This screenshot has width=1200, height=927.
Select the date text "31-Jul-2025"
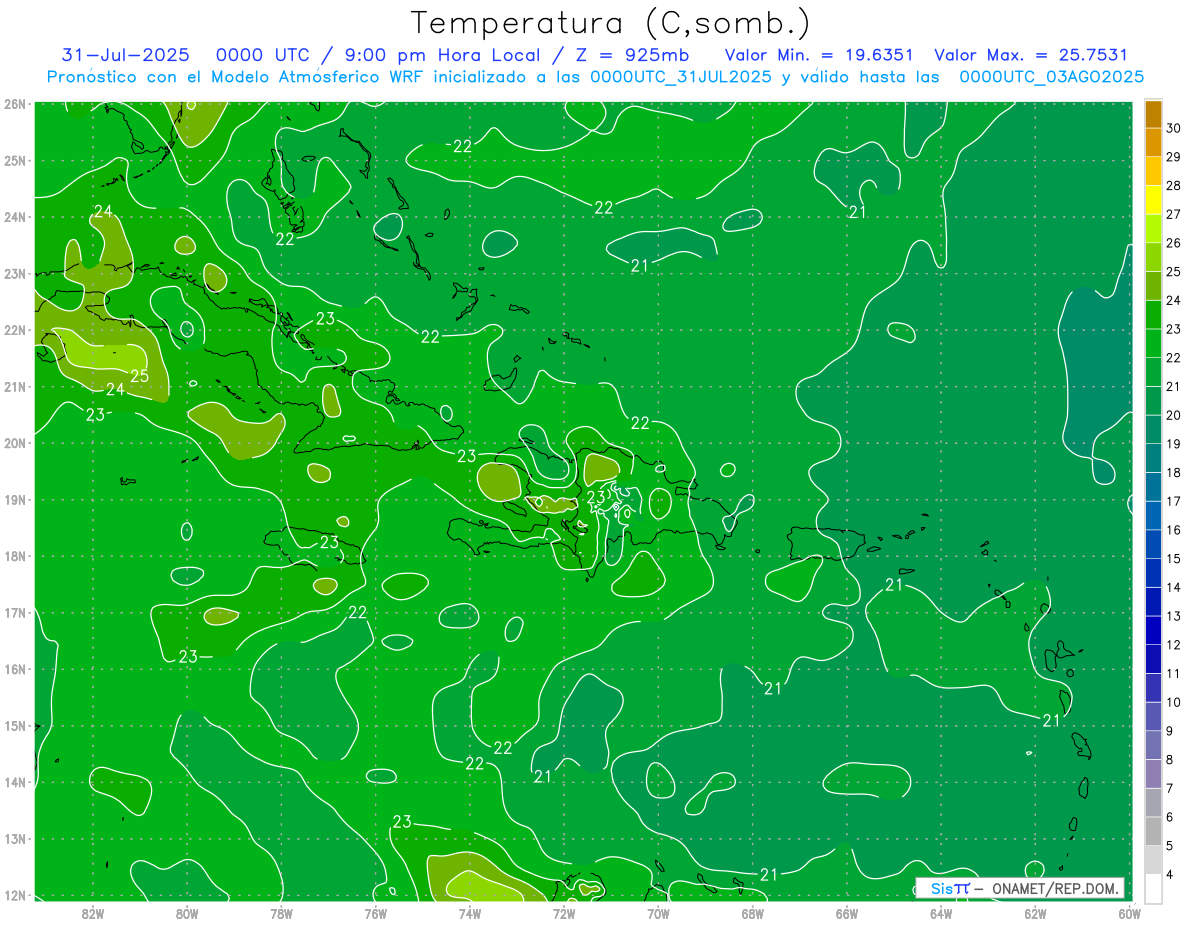pyautogui.click(x=125, y=55)
